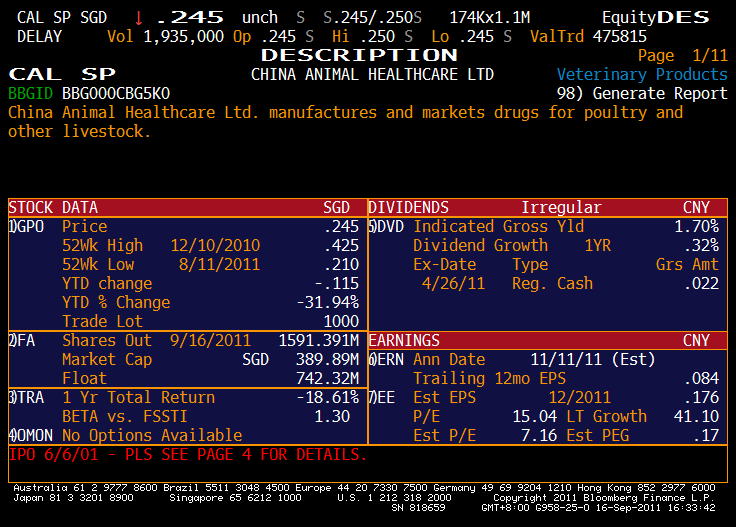
Task: Select the Reg. Cash dividend type
Action: 552,283
